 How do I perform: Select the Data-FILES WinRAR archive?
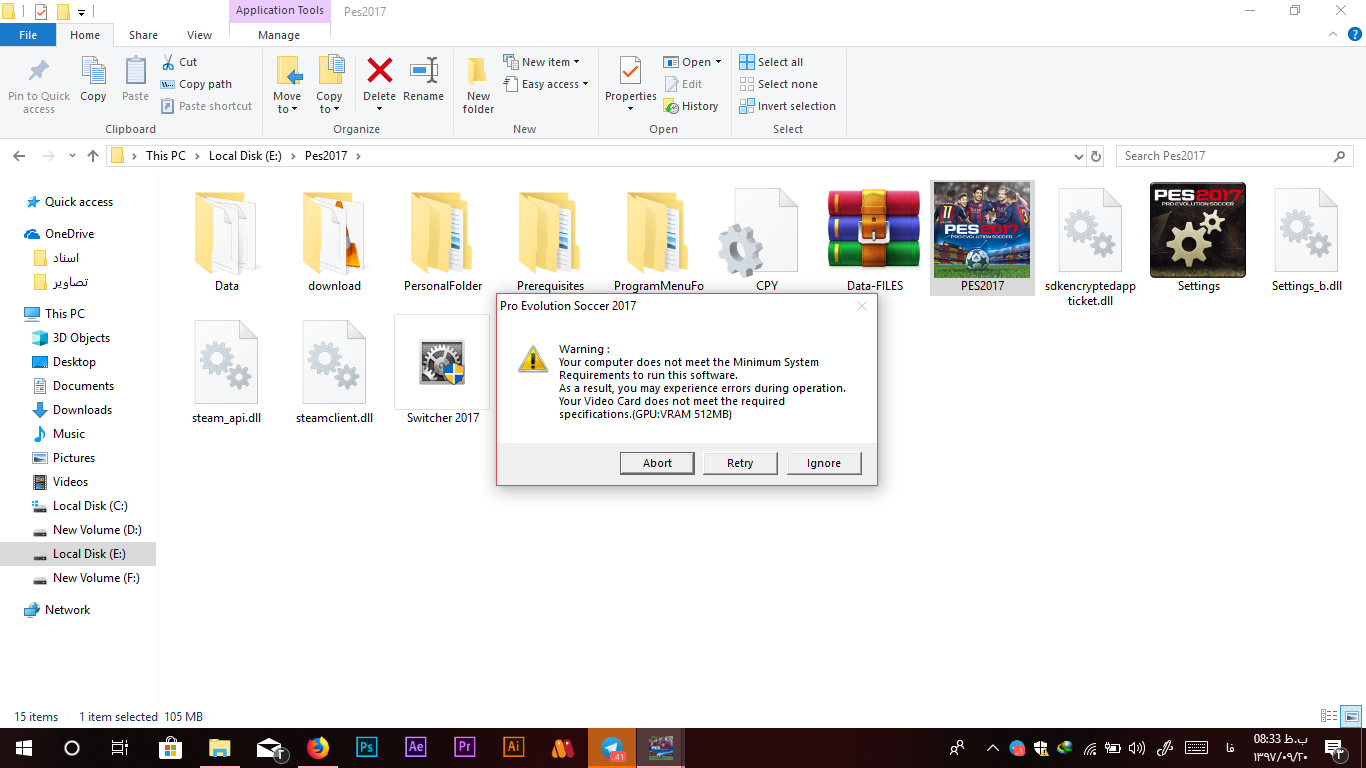coord(874,240)
